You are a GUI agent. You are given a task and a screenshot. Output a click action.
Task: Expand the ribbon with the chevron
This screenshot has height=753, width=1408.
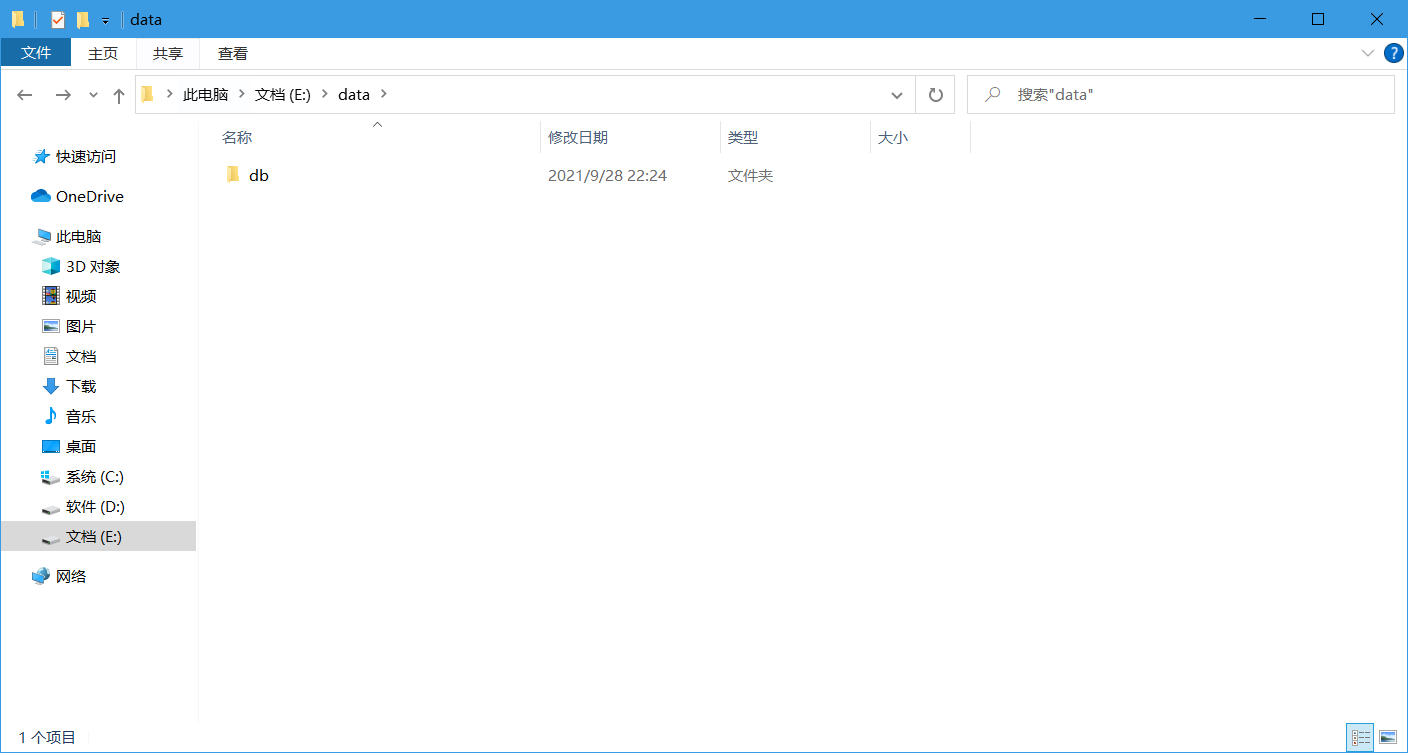pyautogui.click(x=1368, y=53)
